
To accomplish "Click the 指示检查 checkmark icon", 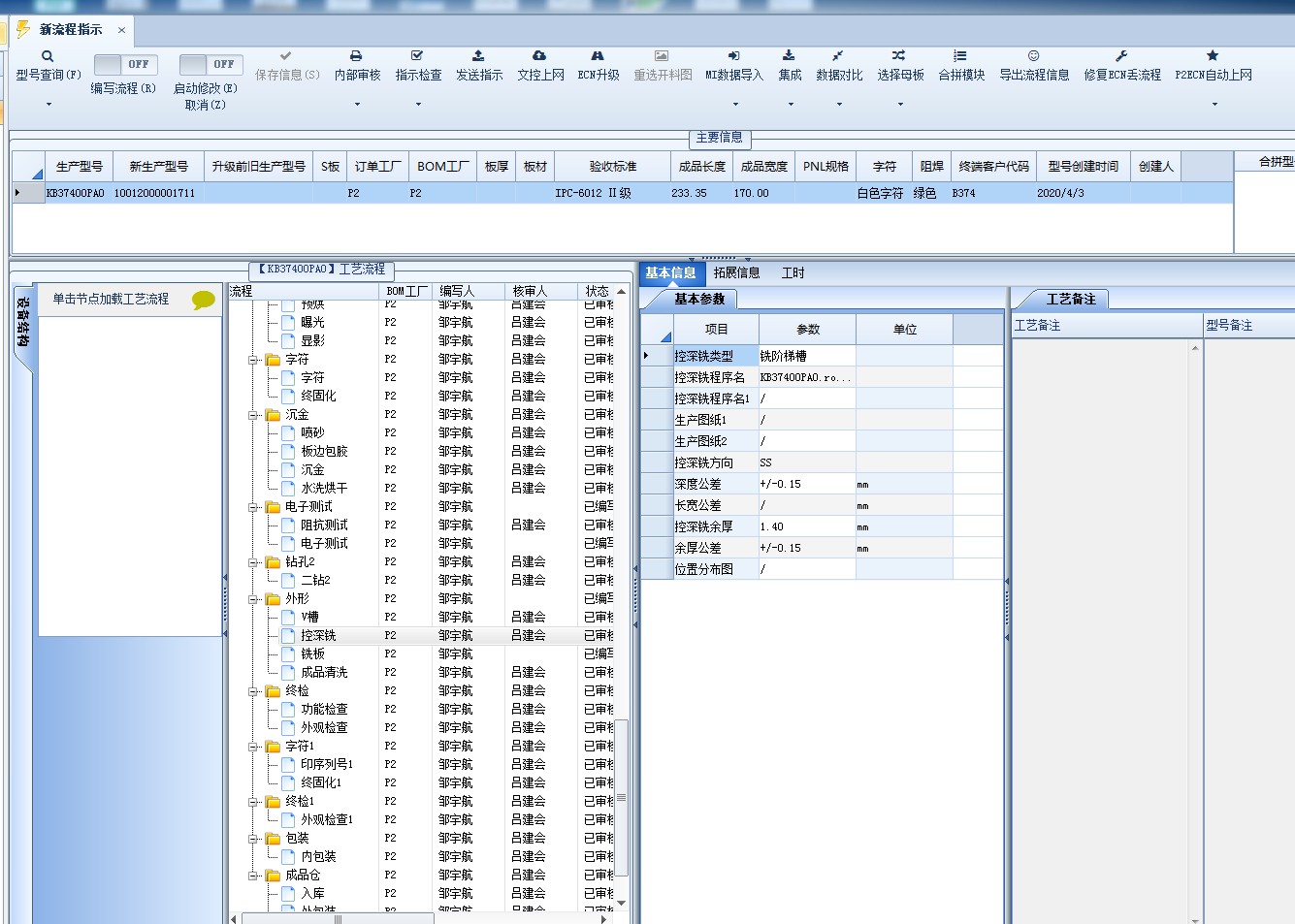I will pos(417,56).
